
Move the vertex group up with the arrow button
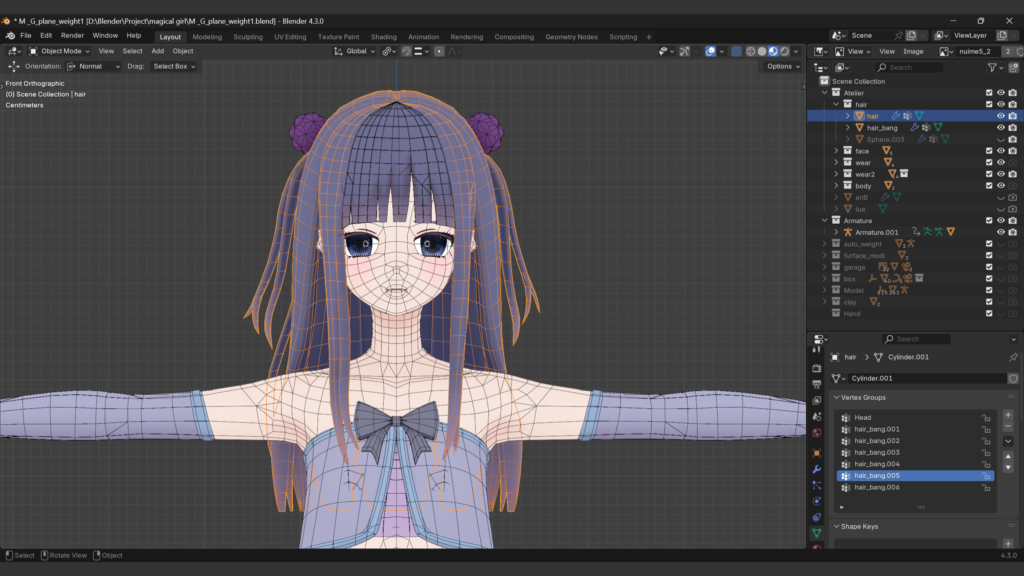click(x=1008, y=457)
